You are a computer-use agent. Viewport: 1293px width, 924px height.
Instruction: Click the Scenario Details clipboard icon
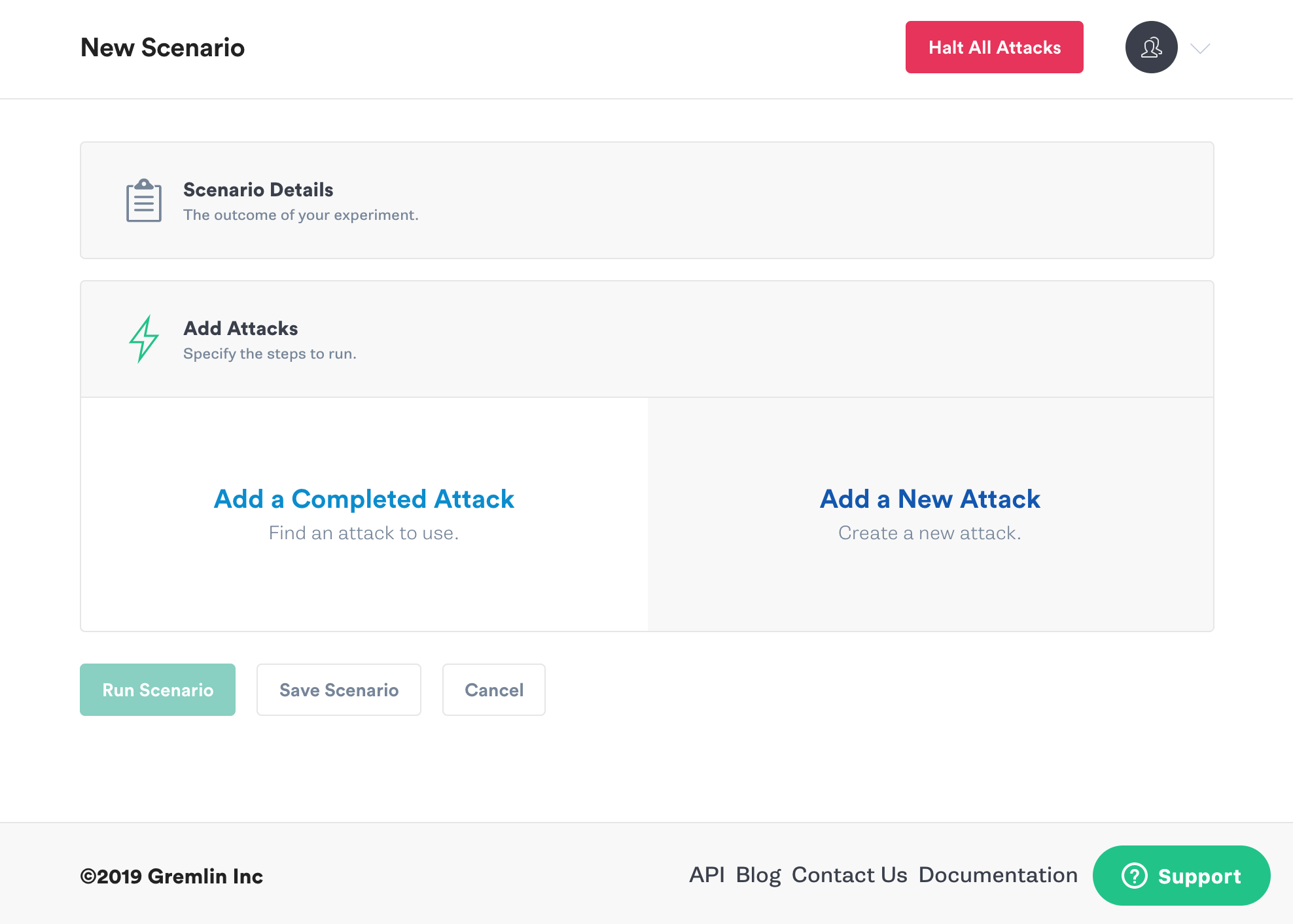(x=144, y=200)
